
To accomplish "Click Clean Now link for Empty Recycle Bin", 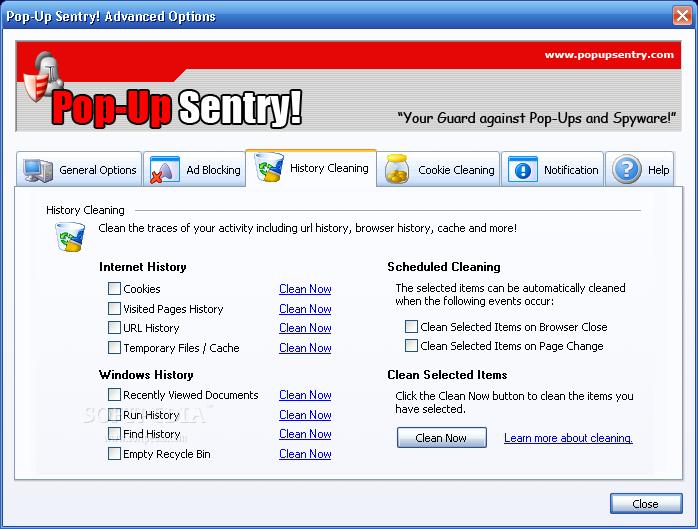I will (x=305, y=454).
